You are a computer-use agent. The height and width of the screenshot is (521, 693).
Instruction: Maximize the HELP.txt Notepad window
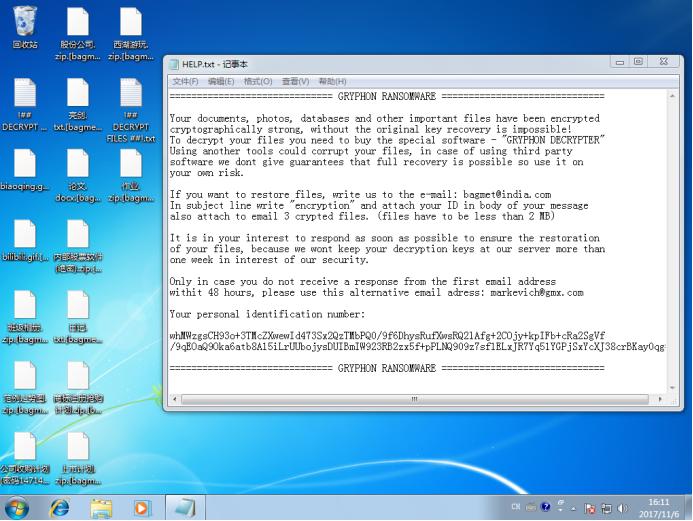(639, 62)
